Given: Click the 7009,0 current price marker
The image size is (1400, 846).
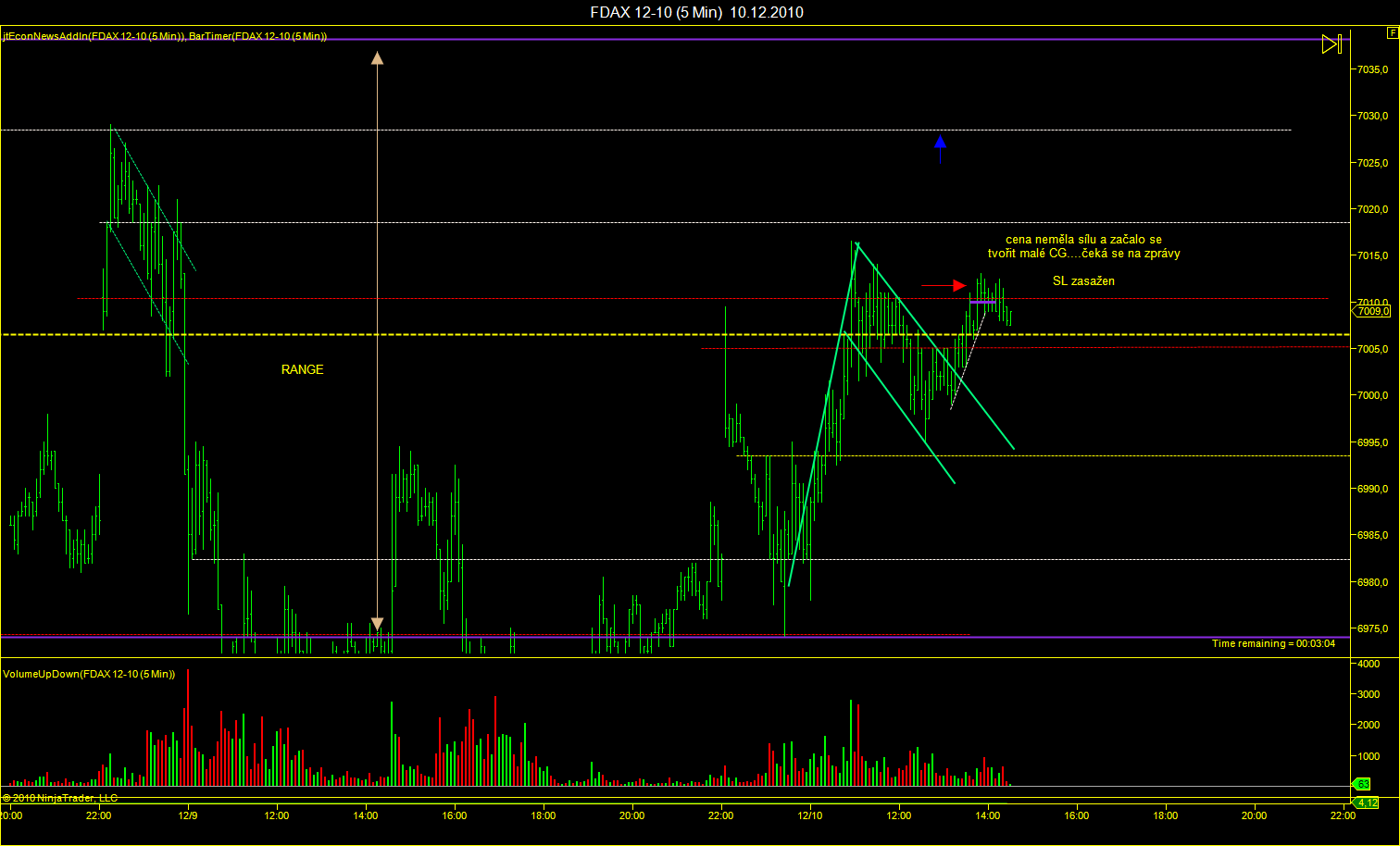Looking at the screenshot, I should coord(1373,311).
